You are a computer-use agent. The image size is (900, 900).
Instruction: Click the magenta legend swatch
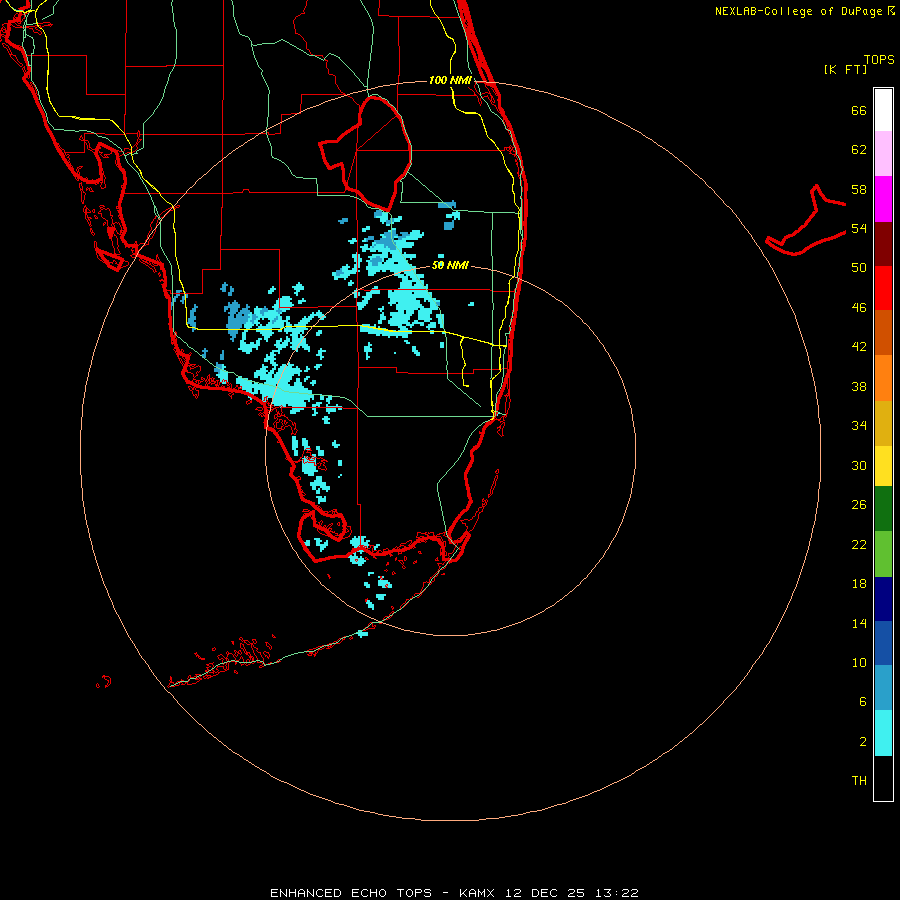coord(883,199)
